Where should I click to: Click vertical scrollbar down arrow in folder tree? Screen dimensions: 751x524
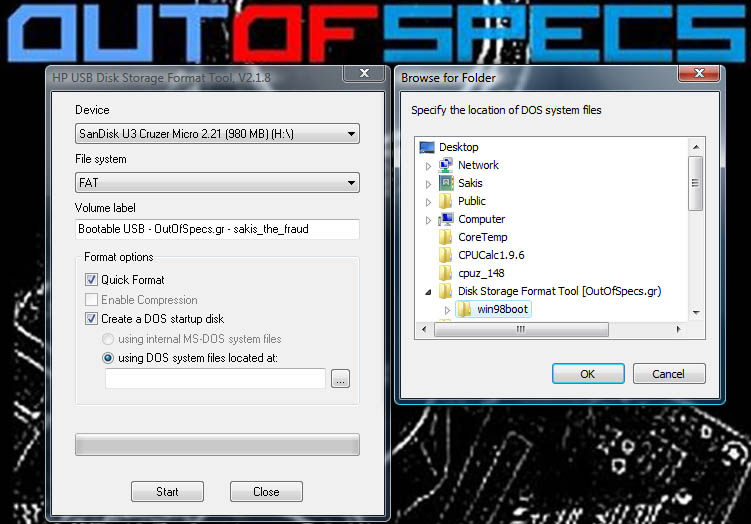[x=696, y=313]
